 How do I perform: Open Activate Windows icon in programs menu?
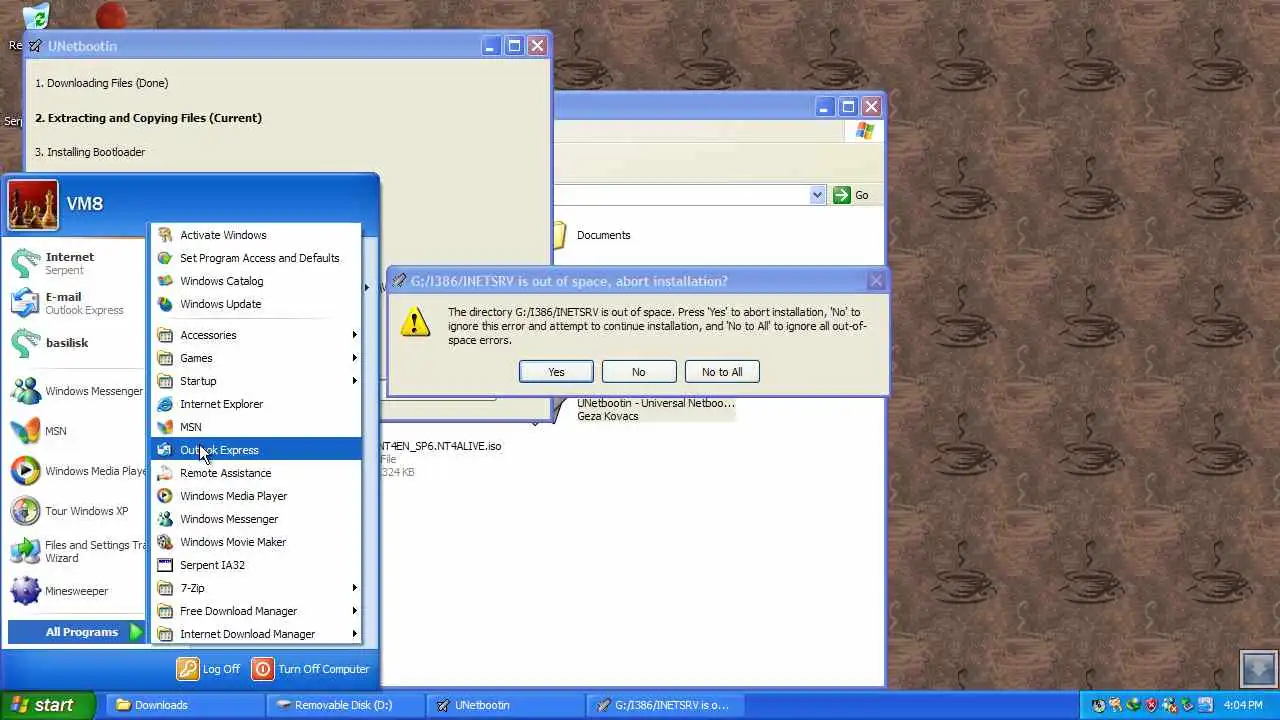[x=165, y=235]
